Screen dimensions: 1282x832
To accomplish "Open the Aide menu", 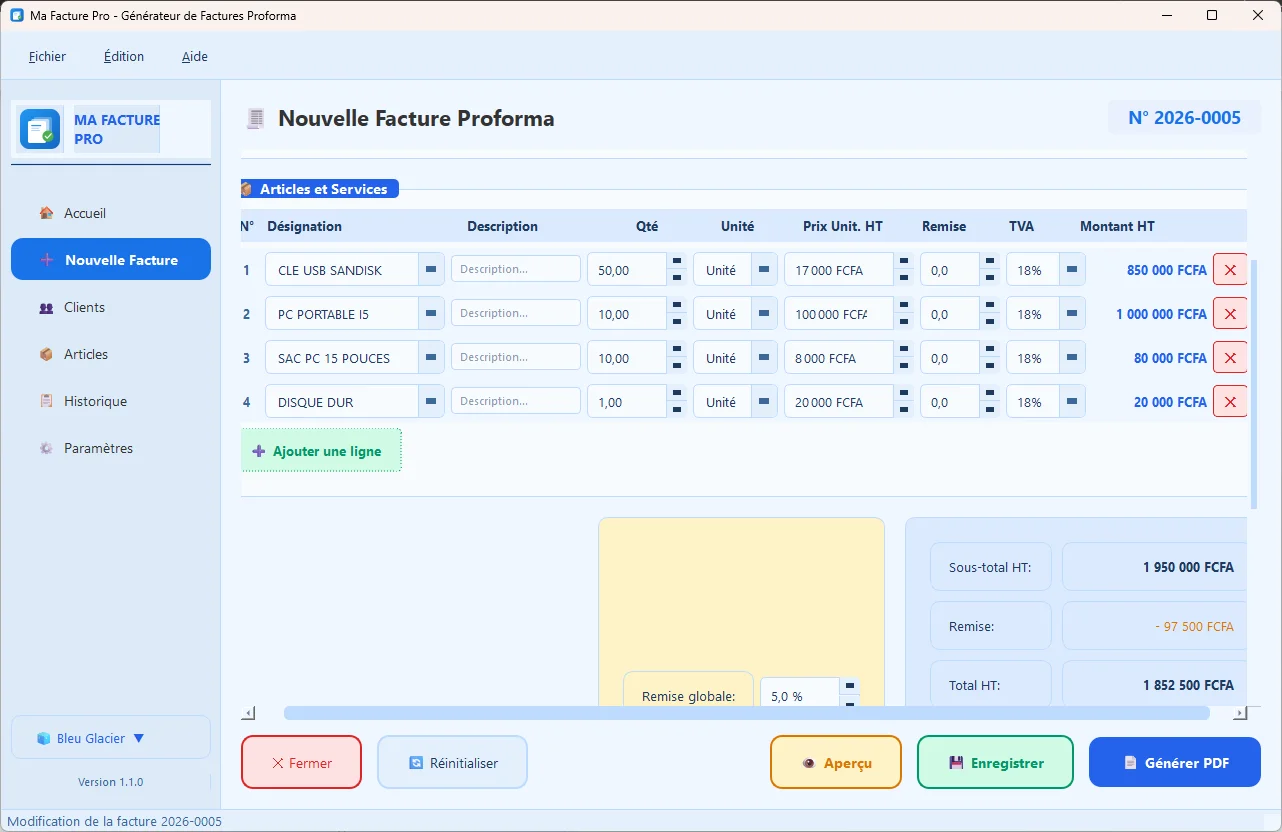I will [195, 57].
